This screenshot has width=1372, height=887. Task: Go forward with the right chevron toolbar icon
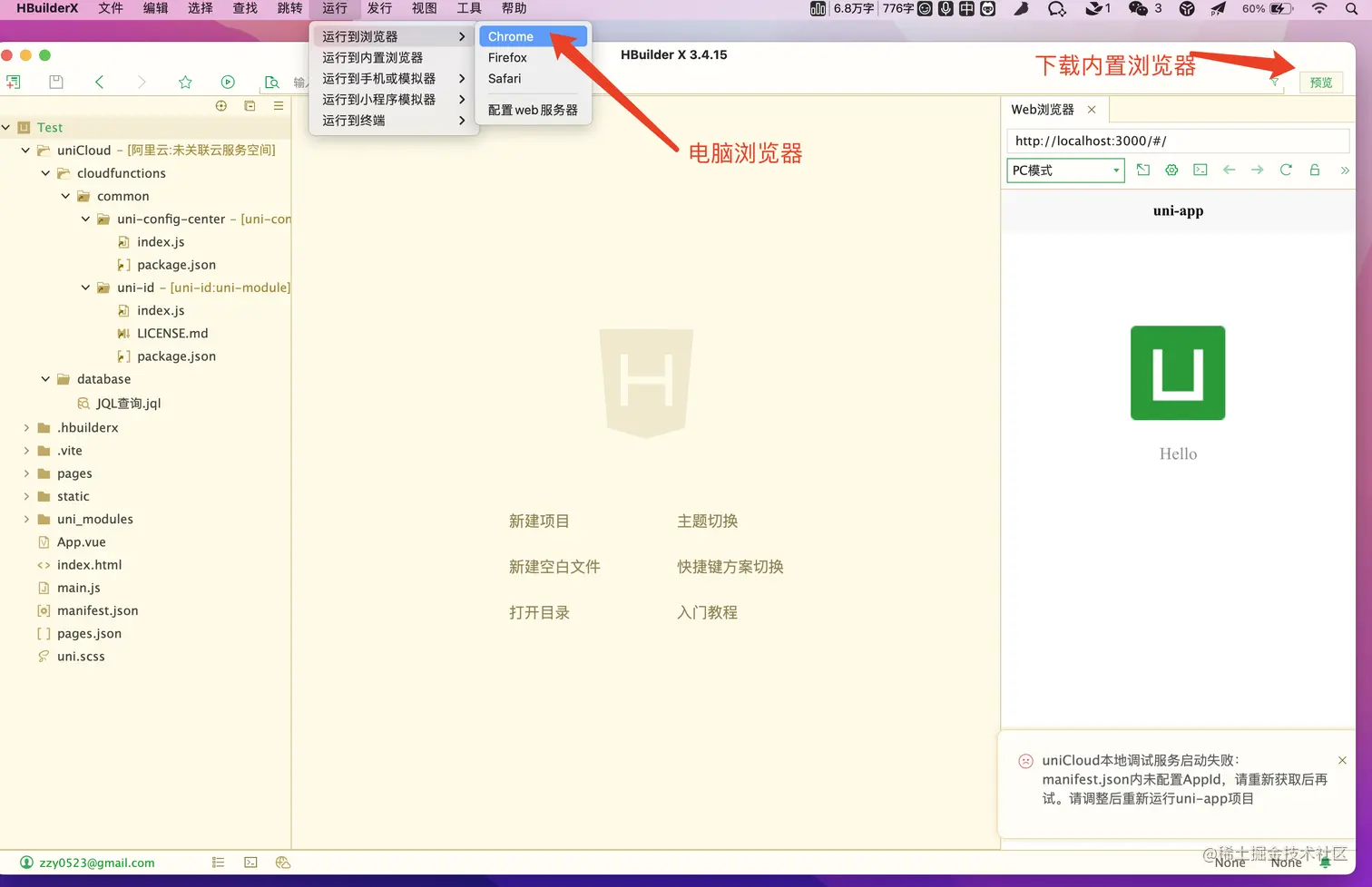coord(141,82)
